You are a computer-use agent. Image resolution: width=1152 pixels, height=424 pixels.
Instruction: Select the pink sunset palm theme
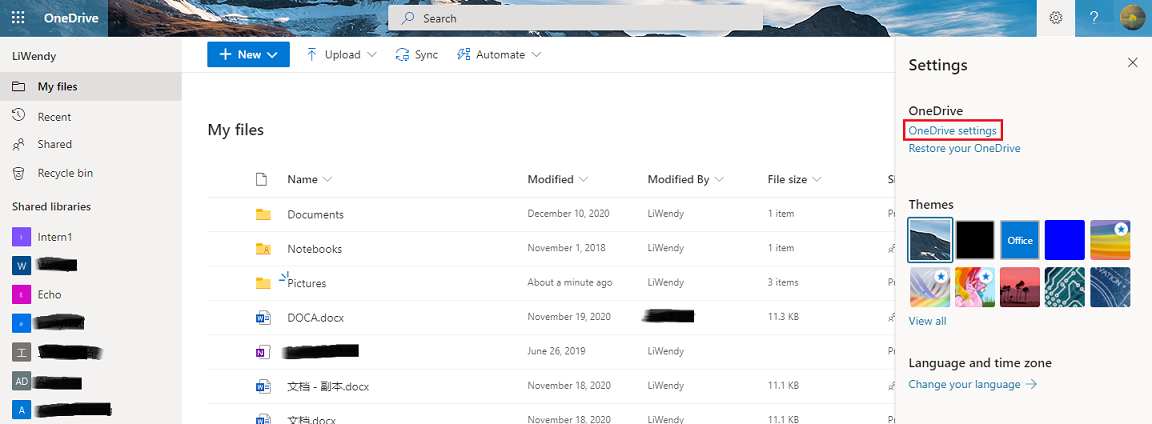1020,287
